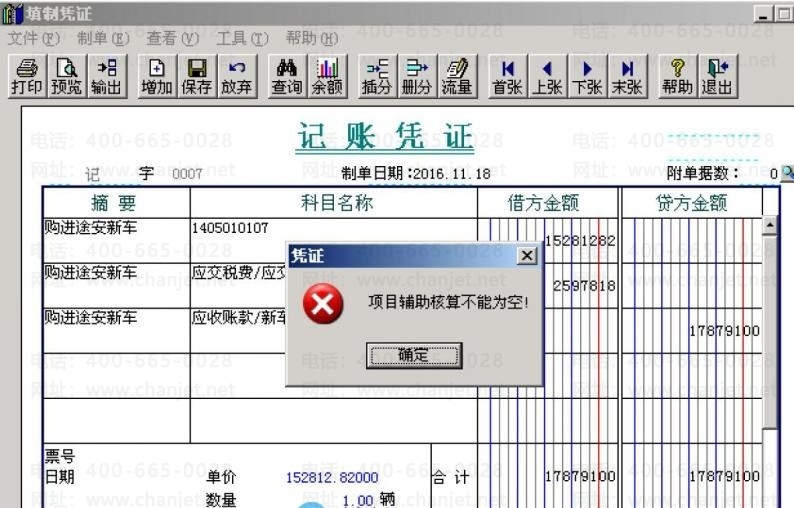This screenshot has height=508, width=794.
Task: Click the 制单日期 2016.11.18 field
Action: click(416, 174)
